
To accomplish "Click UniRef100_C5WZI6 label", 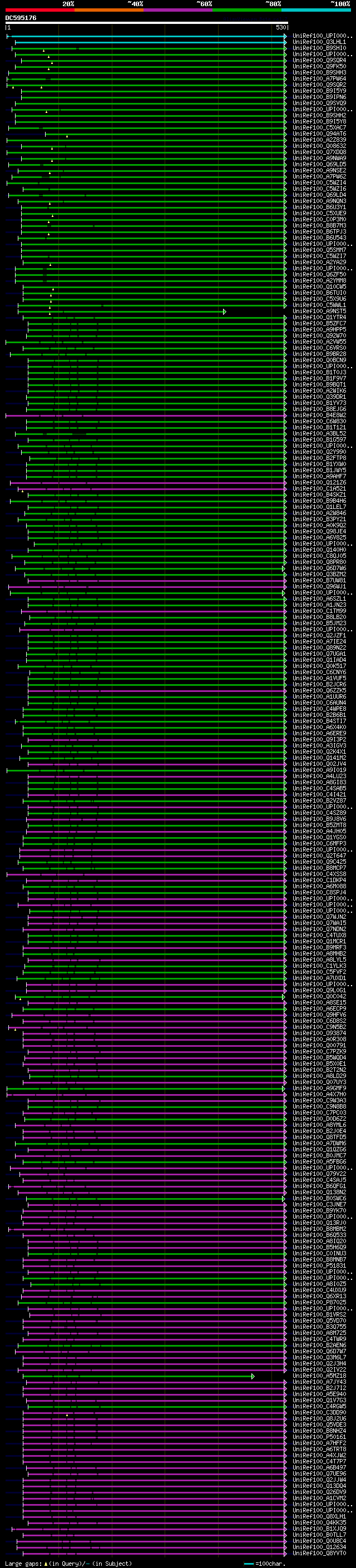I will (319, 189).
